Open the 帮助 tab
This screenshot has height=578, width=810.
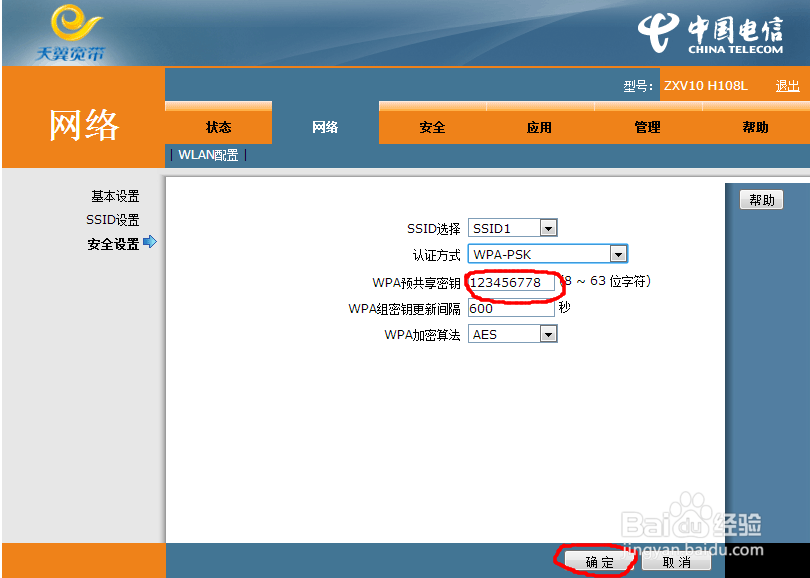tap(755, 127)
